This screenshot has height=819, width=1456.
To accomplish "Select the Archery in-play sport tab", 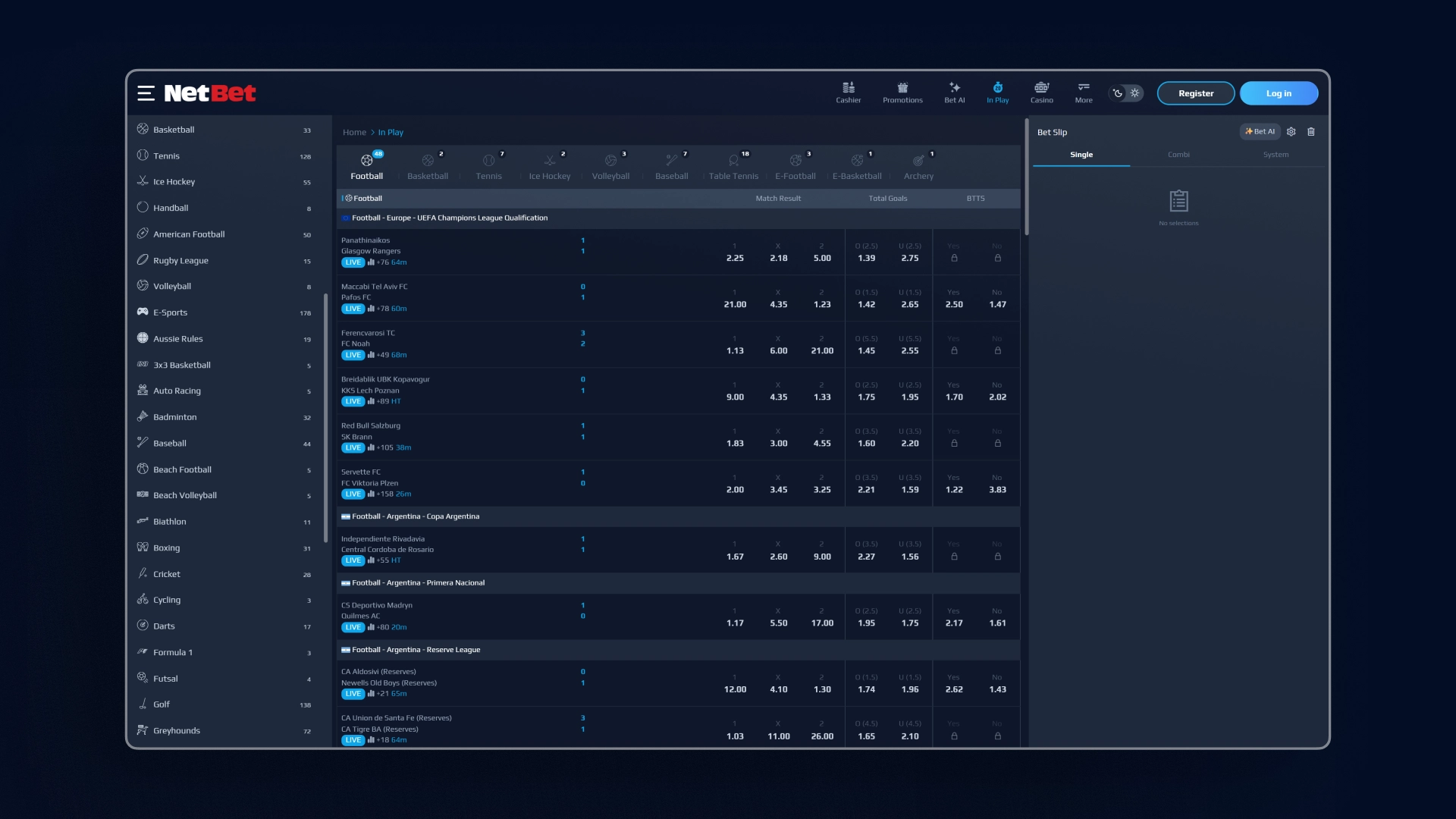I will 918,167.
